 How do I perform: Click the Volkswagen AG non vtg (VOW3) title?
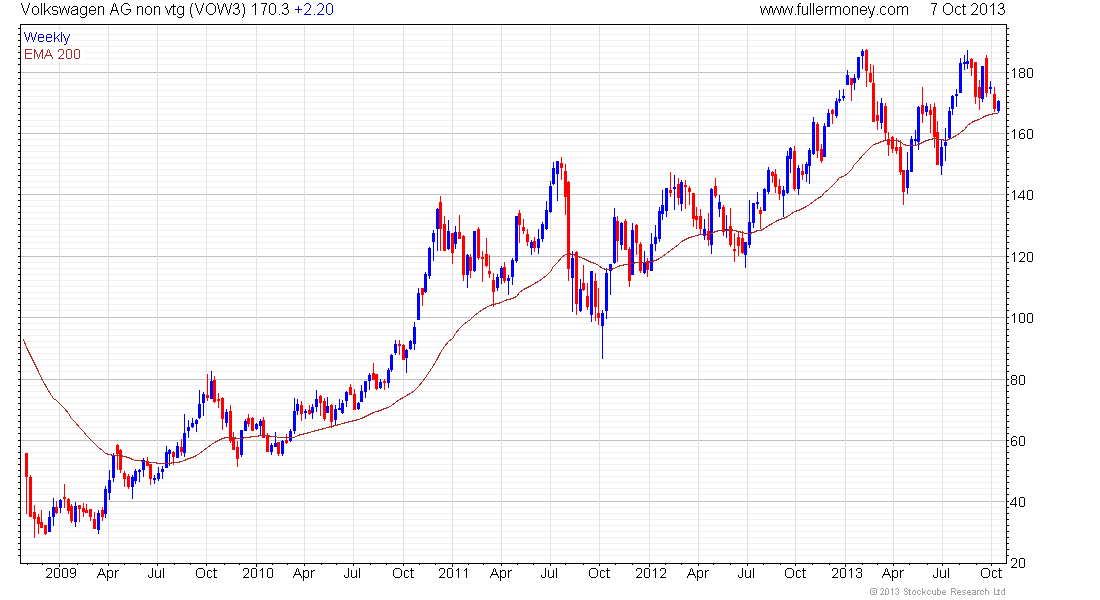tap(133, 10)
